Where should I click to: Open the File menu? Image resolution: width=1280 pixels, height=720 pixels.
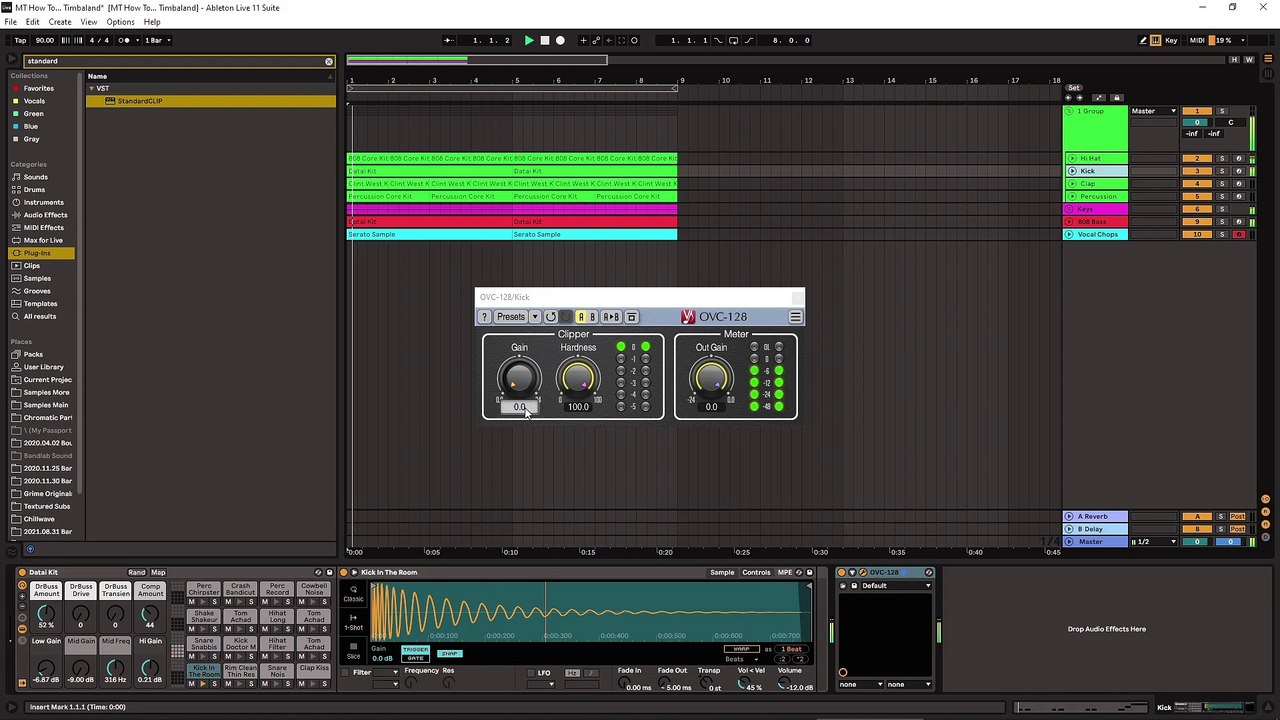click(x=10, y=22)
